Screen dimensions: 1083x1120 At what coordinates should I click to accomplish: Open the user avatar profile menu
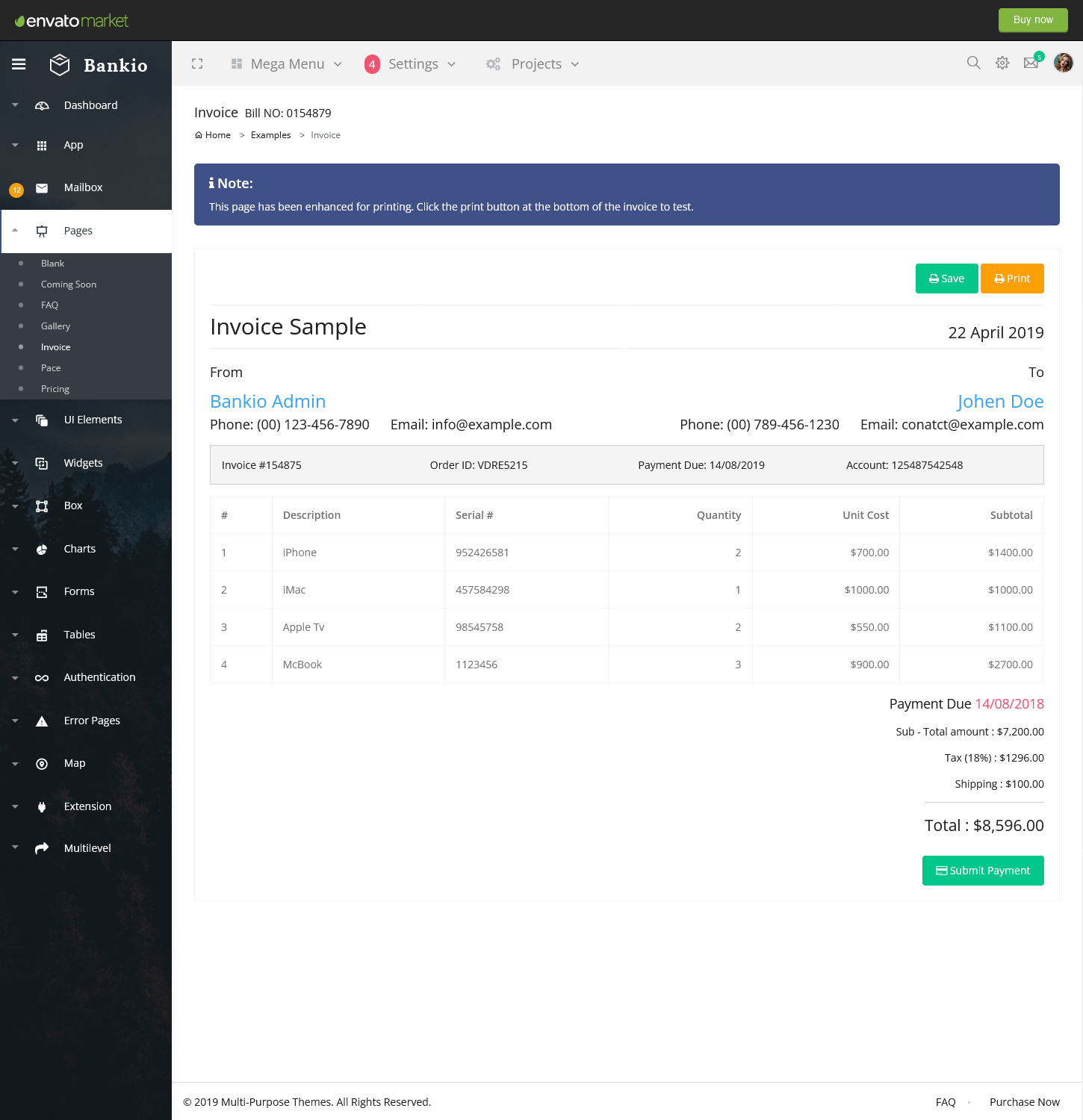tap(1064, 63)
